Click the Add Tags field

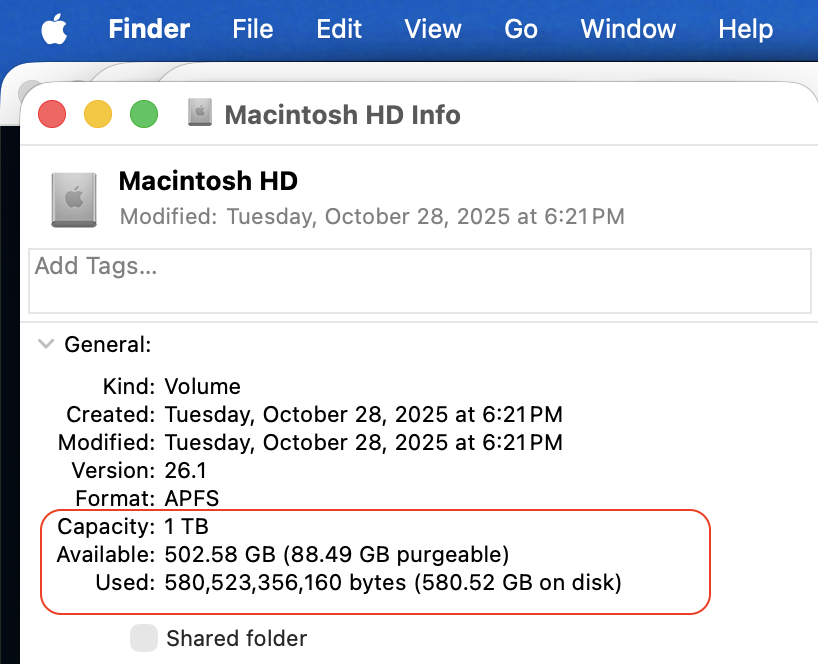point(419,280)
